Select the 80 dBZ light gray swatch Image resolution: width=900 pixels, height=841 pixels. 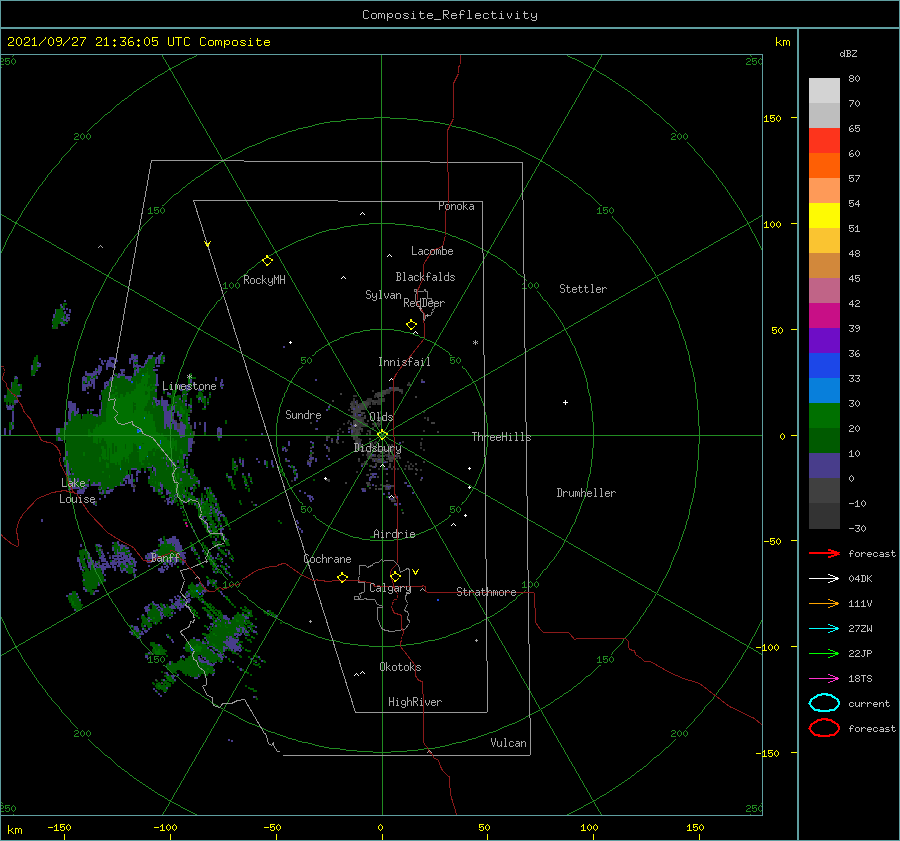pos(824,91)
